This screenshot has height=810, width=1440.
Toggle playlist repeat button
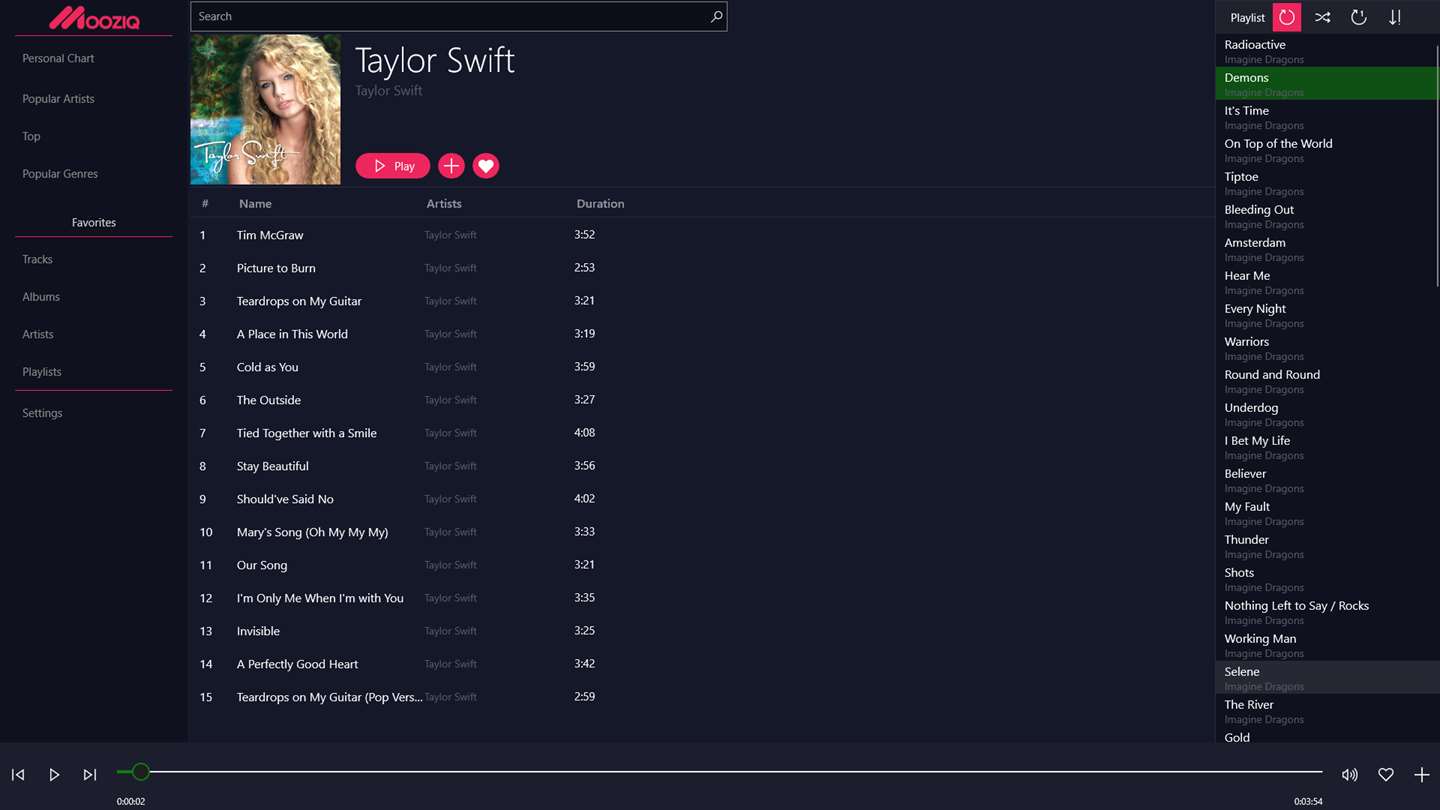[x=1287, y=17]
